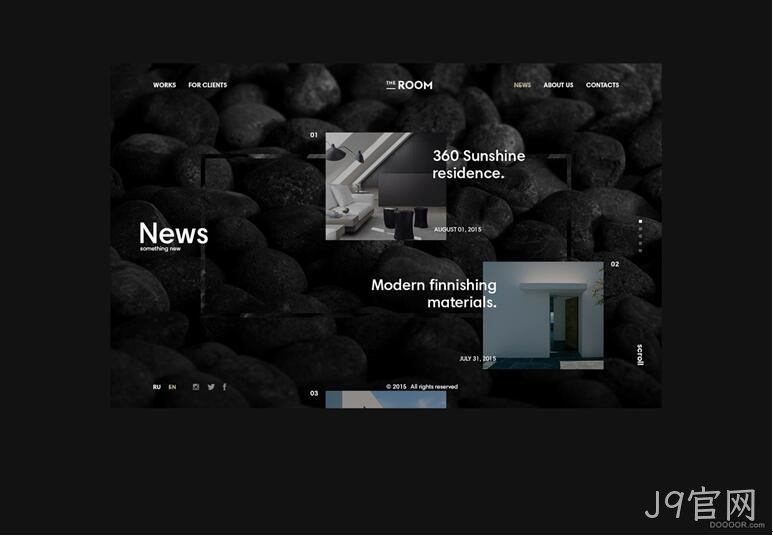Click the vertical scroll label

pyautogui.click(x=640, y=355)
